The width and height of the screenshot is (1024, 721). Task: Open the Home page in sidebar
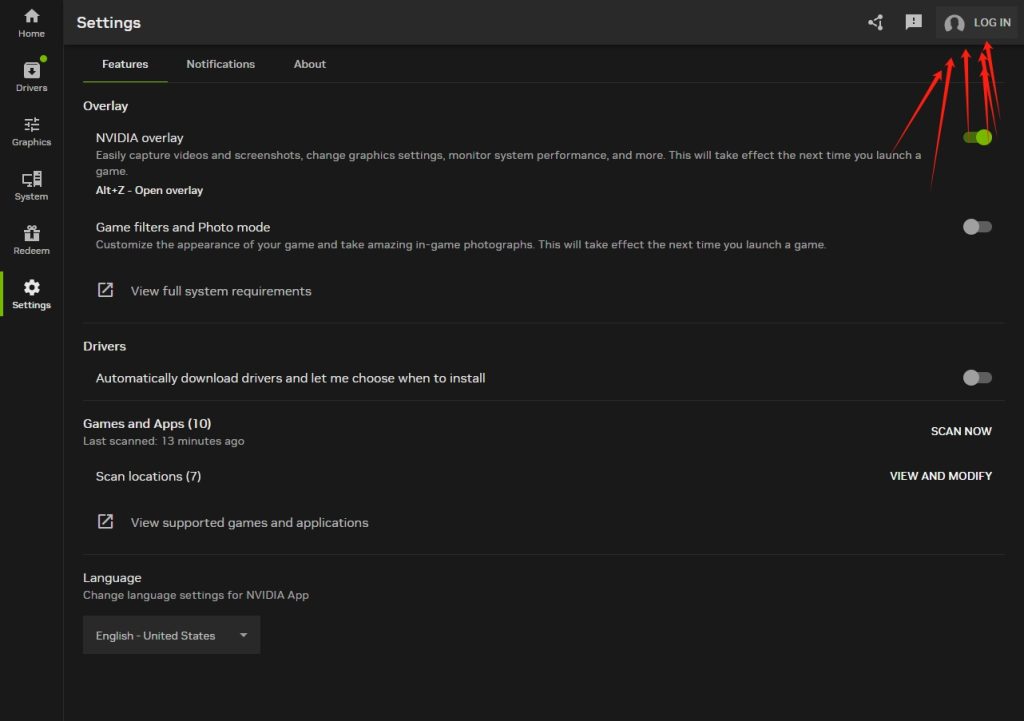(31, 23)
